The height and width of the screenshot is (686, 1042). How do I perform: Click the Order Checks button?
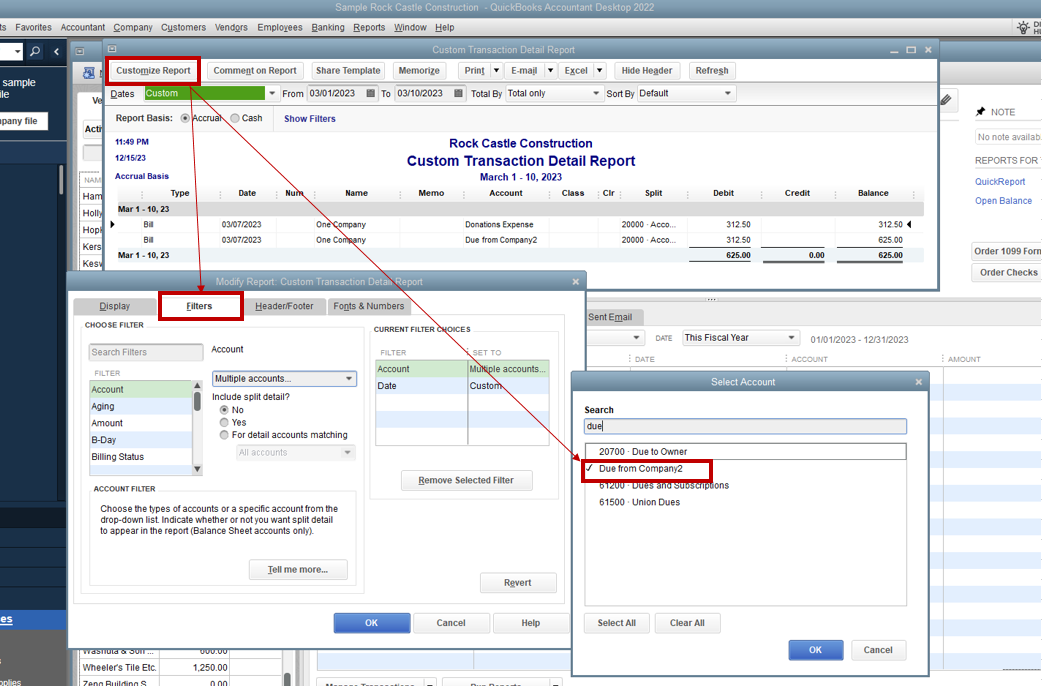point(1007,273)
